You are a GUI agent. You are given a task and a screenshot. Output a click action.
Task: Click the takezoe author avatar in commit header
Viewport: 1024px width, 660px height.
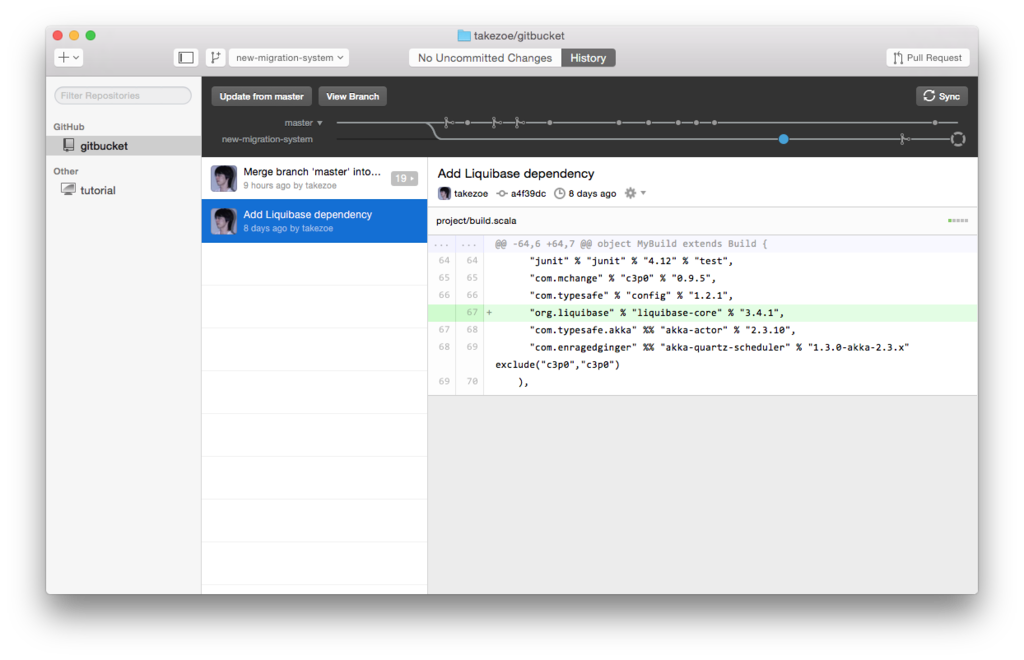click(x=444, y=193)
